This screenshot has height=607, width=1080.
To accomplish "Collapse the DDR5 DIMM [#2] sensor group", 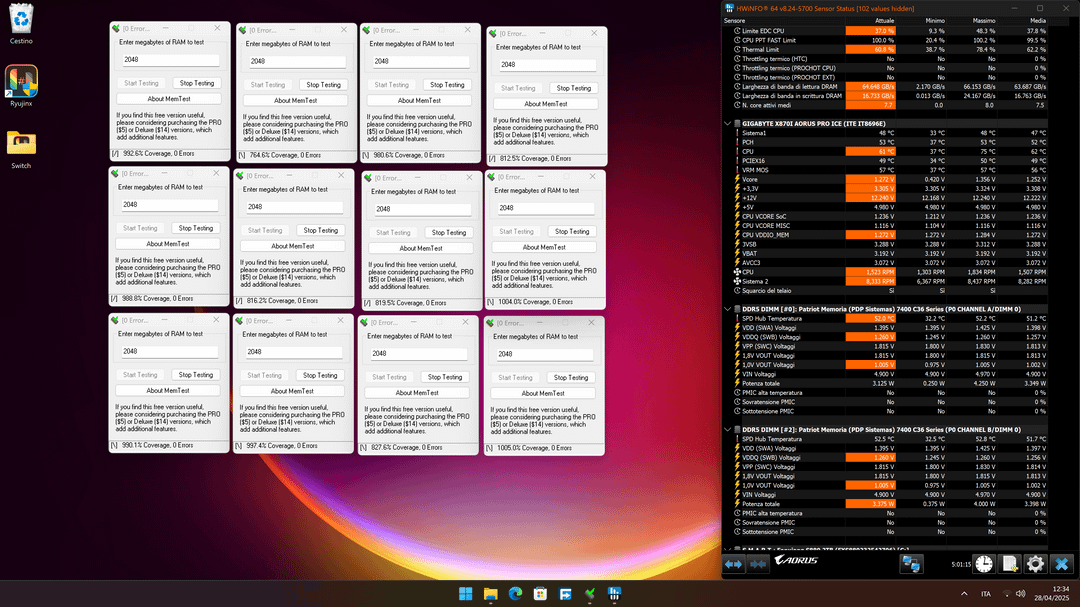I will point(727,430).
